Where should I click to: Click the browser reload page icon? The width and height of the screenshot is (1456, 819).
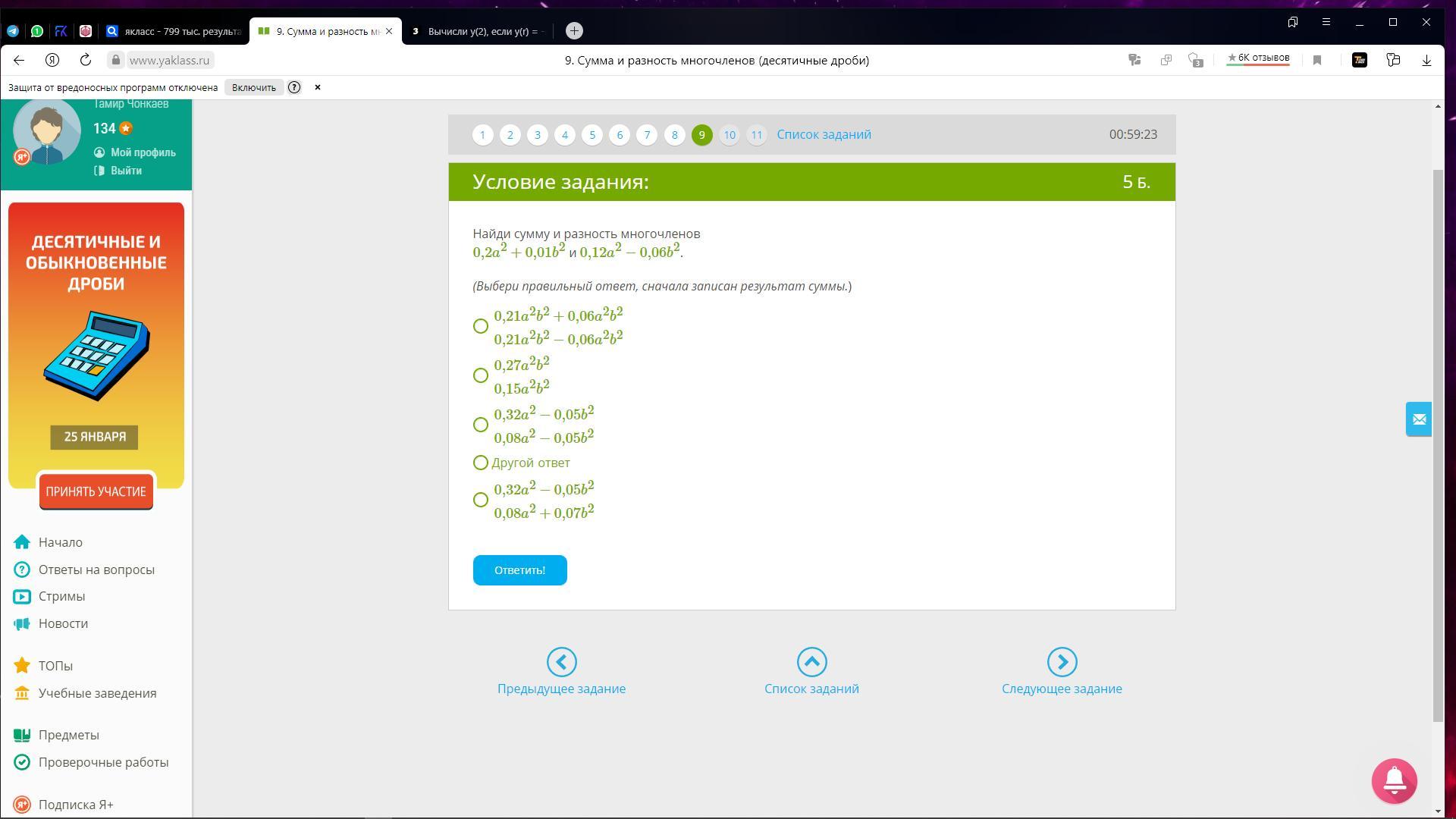[86, 60]
